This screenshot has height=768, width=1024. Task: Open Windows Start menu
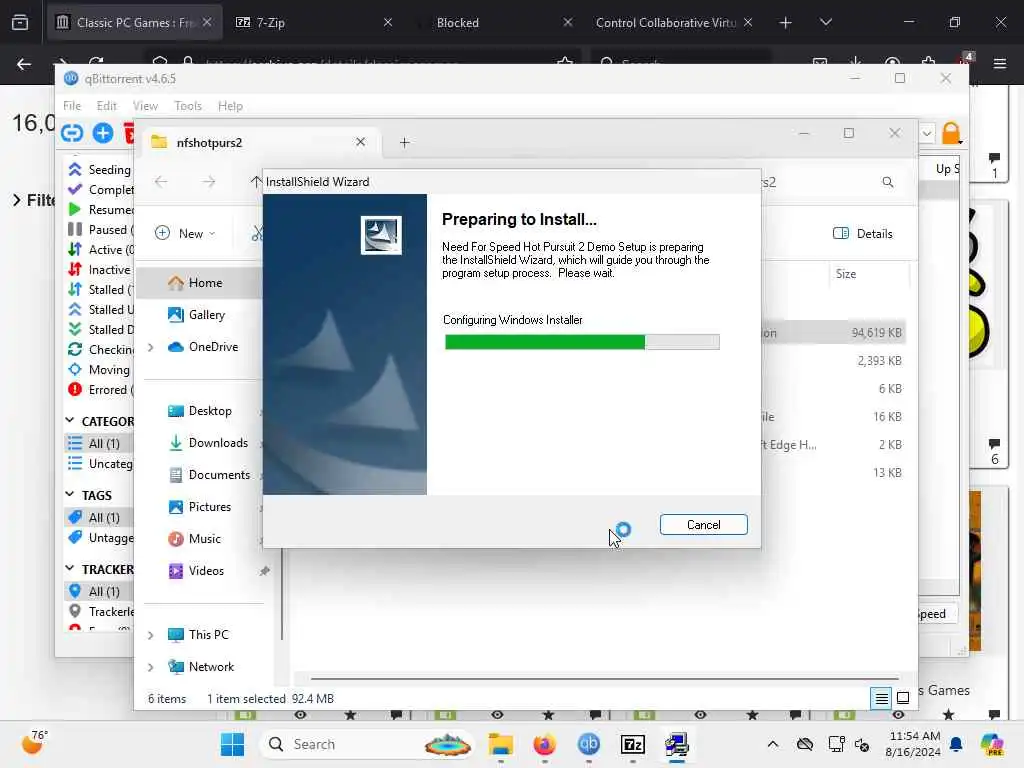(232, 744)
